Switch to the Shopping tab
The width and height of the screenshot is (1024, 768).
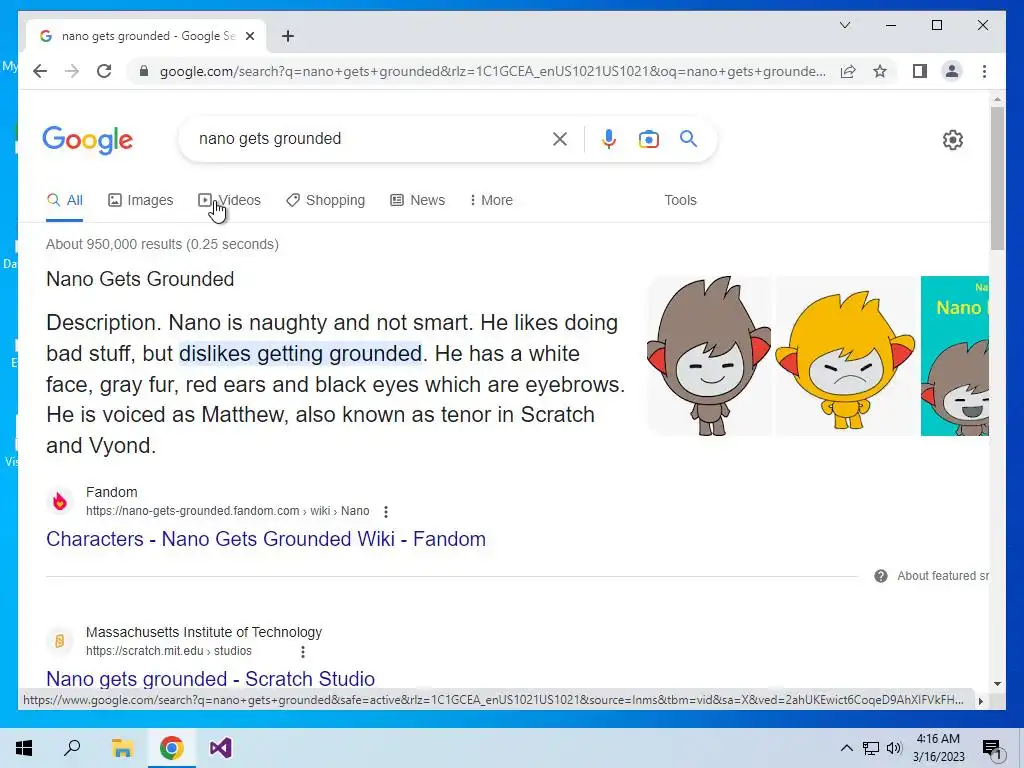[x=325, y=200]
